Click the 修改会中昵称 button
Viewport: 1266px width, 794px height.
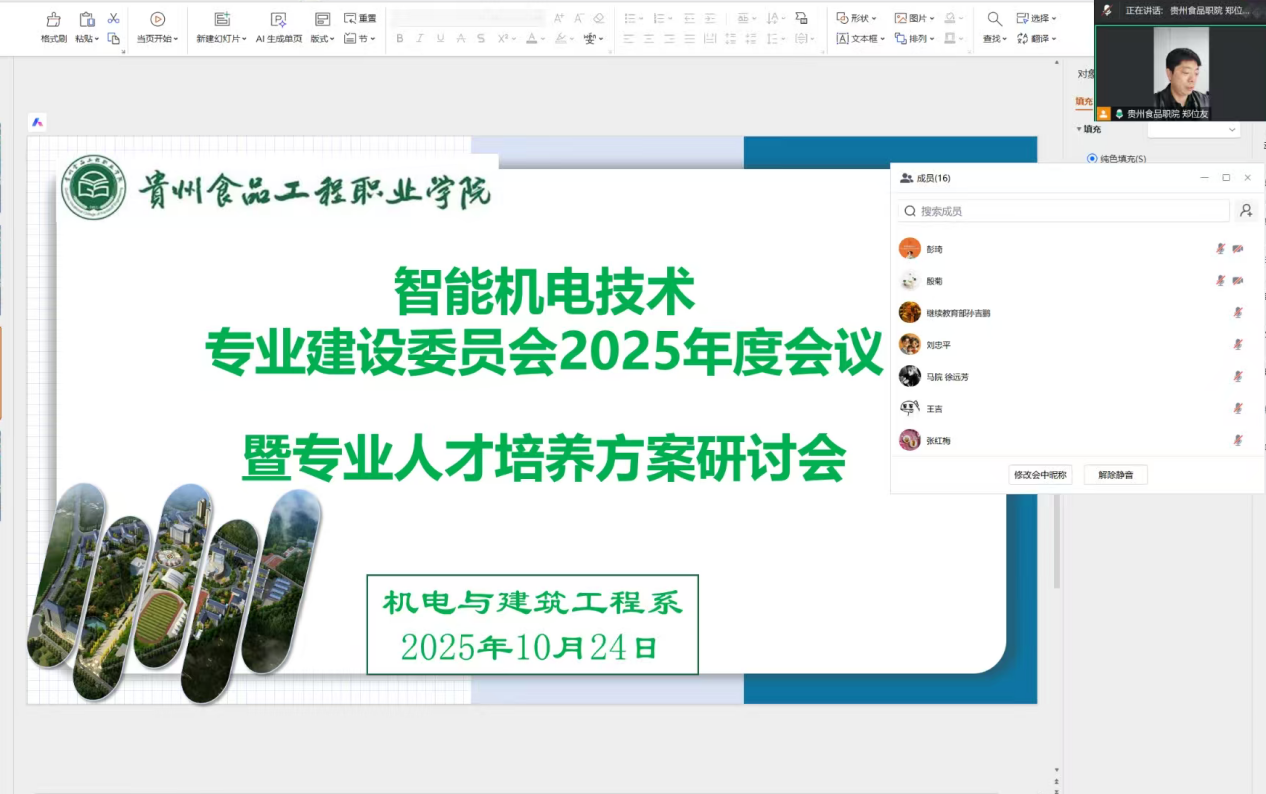pos(1040,475)
